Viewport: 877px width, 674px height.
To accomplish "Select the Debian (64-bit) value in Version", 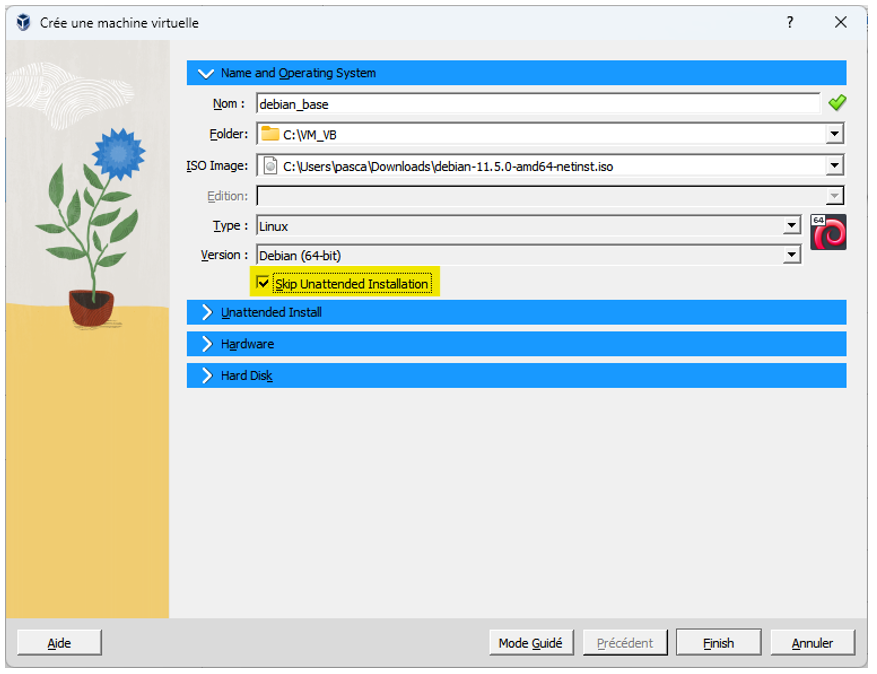I will [300, 256].
